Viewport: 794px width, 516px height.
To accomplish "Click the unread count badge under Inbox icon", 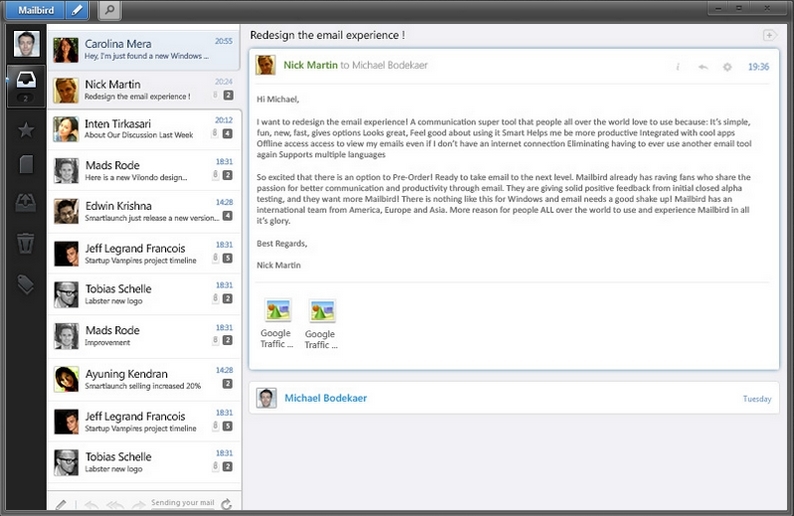I will click(25, 98).
